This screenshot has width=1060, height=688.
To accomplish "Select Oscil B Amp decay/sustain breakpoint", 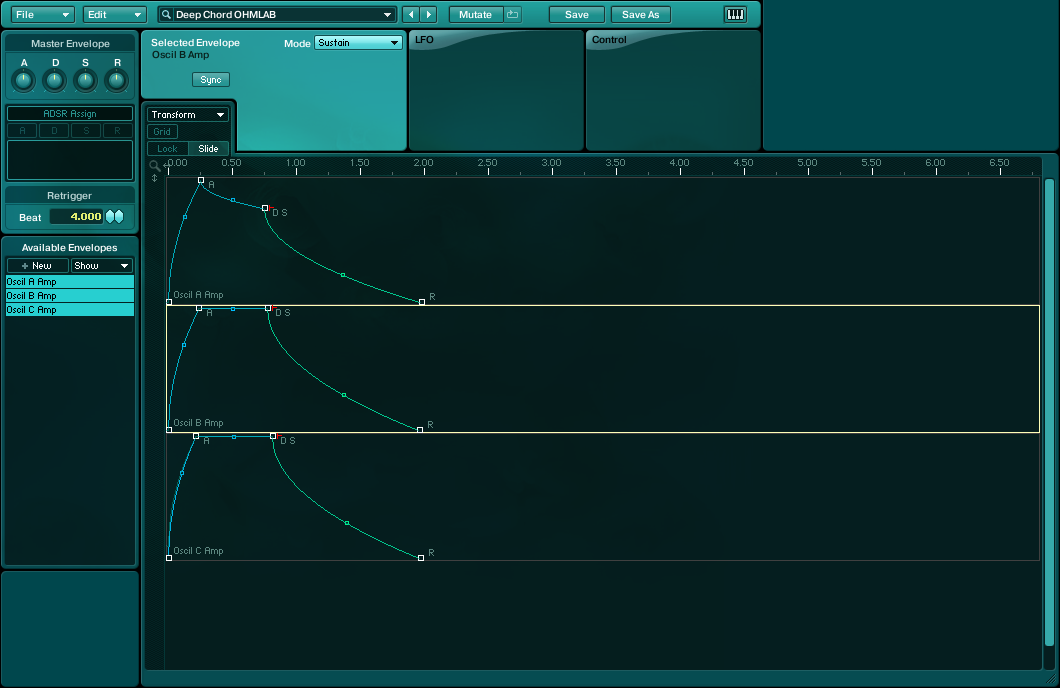I will [x=268, y=308].
